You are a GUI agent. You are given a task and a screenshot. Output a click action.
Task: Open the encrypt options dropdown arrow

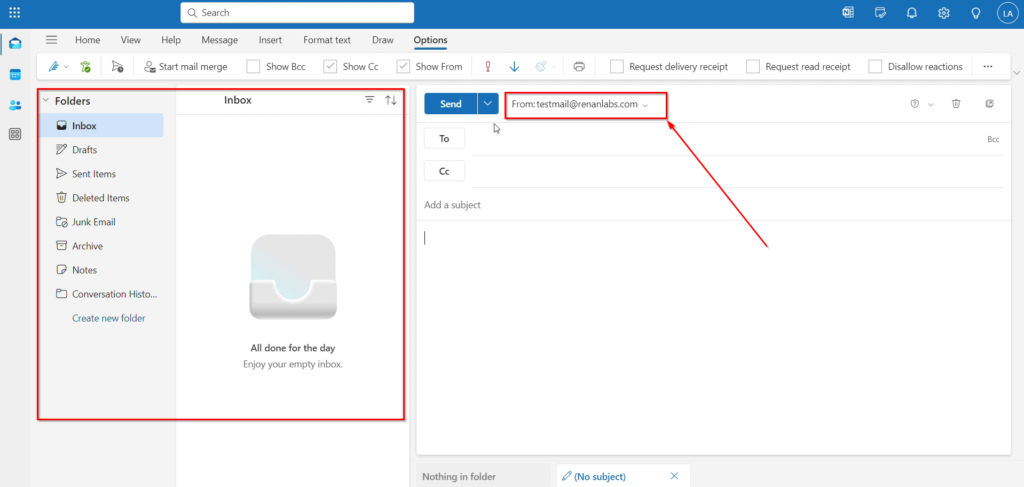pos(555,67)
